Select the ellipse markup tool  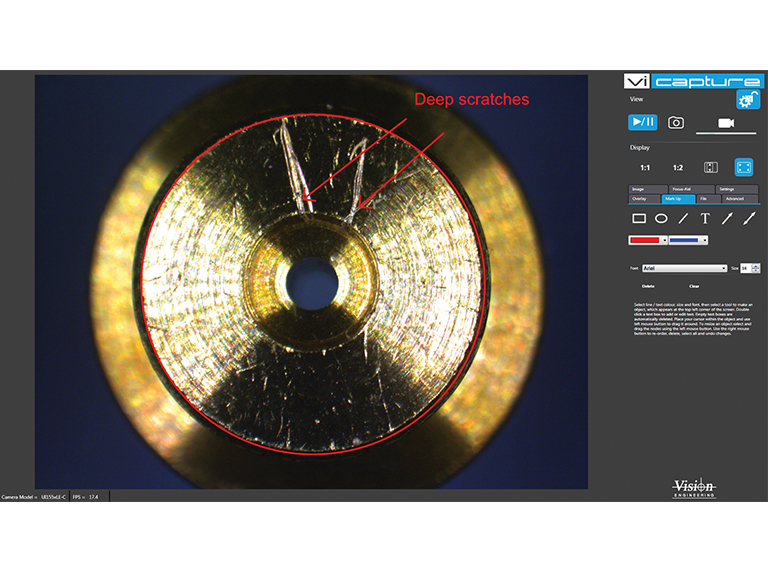pos(661,218)
